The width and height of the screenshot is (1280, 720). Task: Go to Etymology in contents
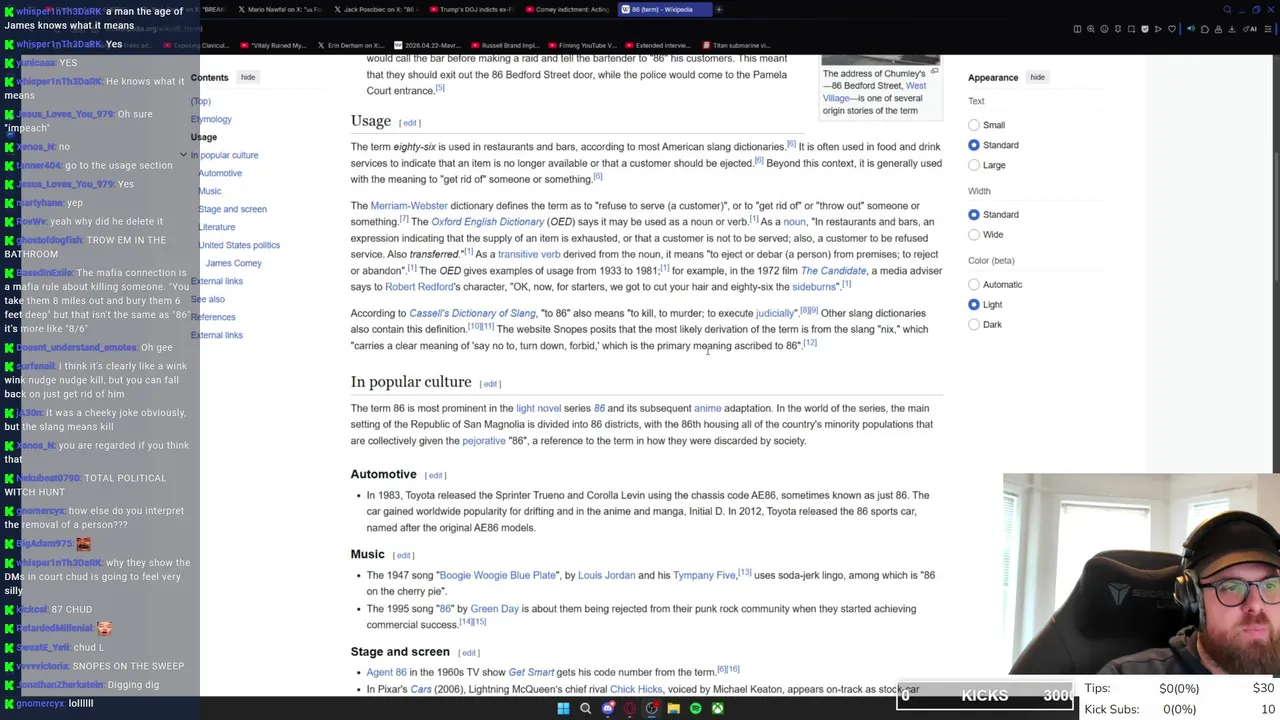(211, 119)
